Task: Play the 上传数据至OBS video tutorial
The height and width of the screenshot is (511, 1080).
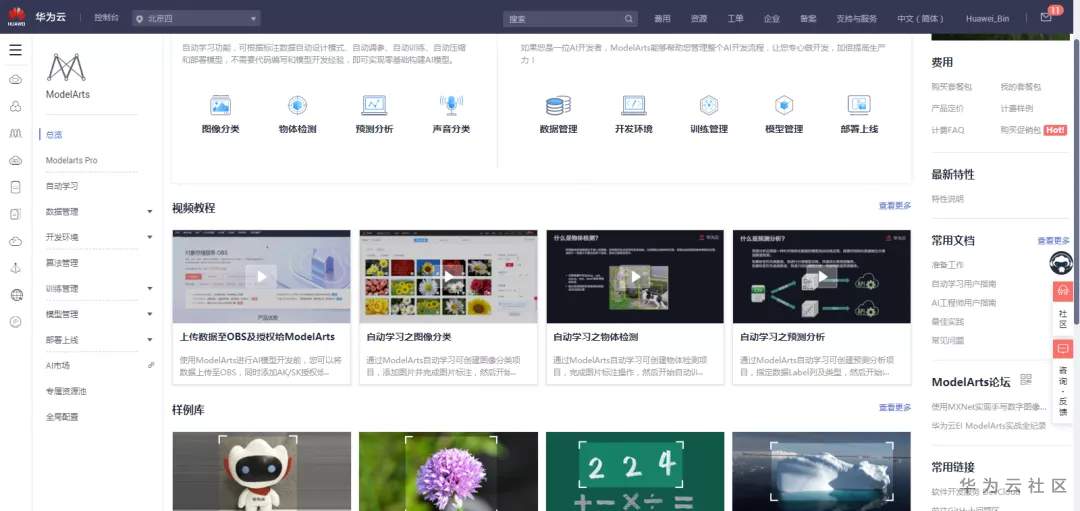Action: 261,277
